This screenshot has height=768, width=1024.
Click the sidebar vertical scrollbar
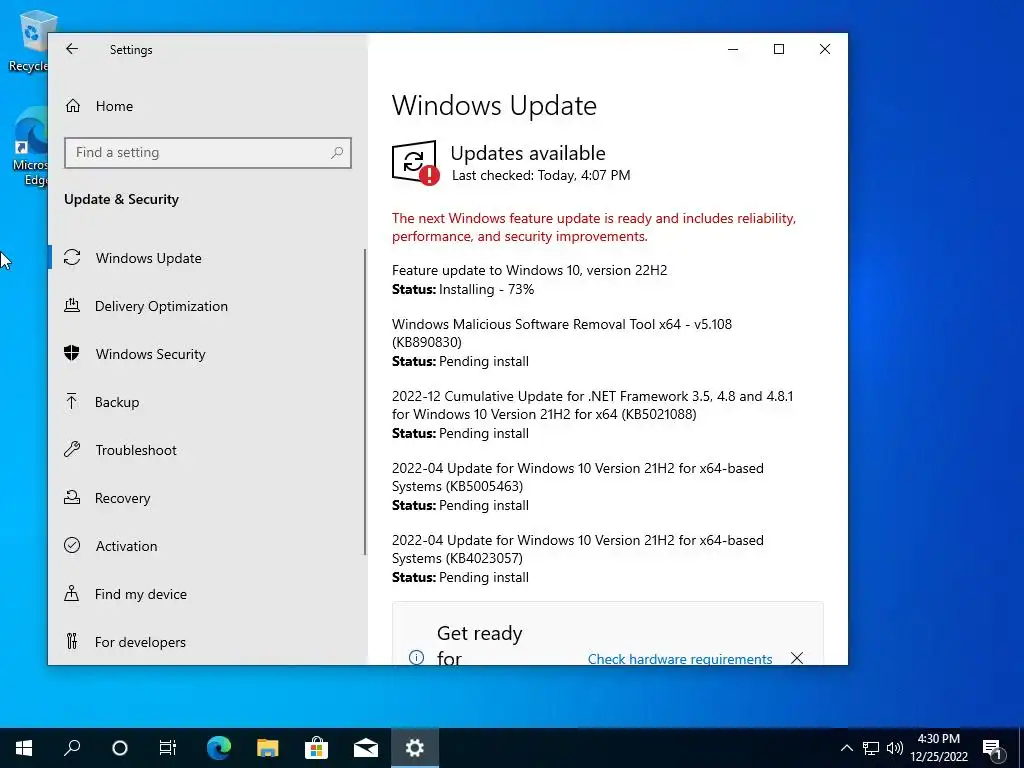point(364,402)
